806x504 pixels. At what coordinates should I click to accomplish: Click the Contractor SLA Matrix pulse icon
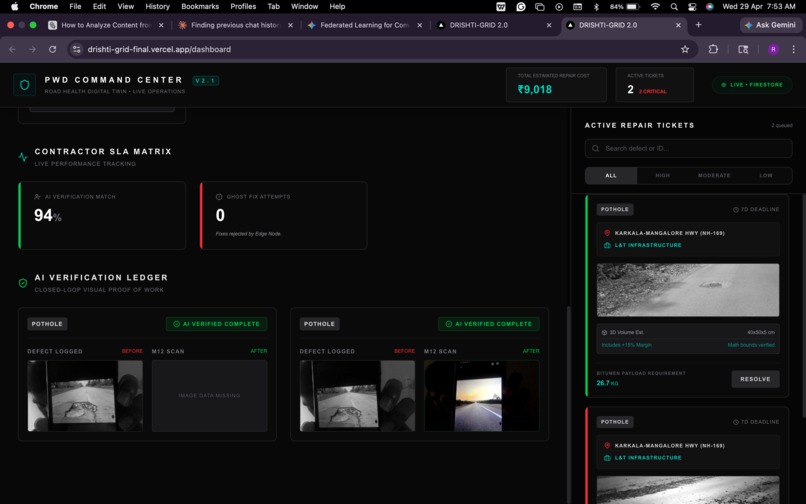click(x=23, y=157)
